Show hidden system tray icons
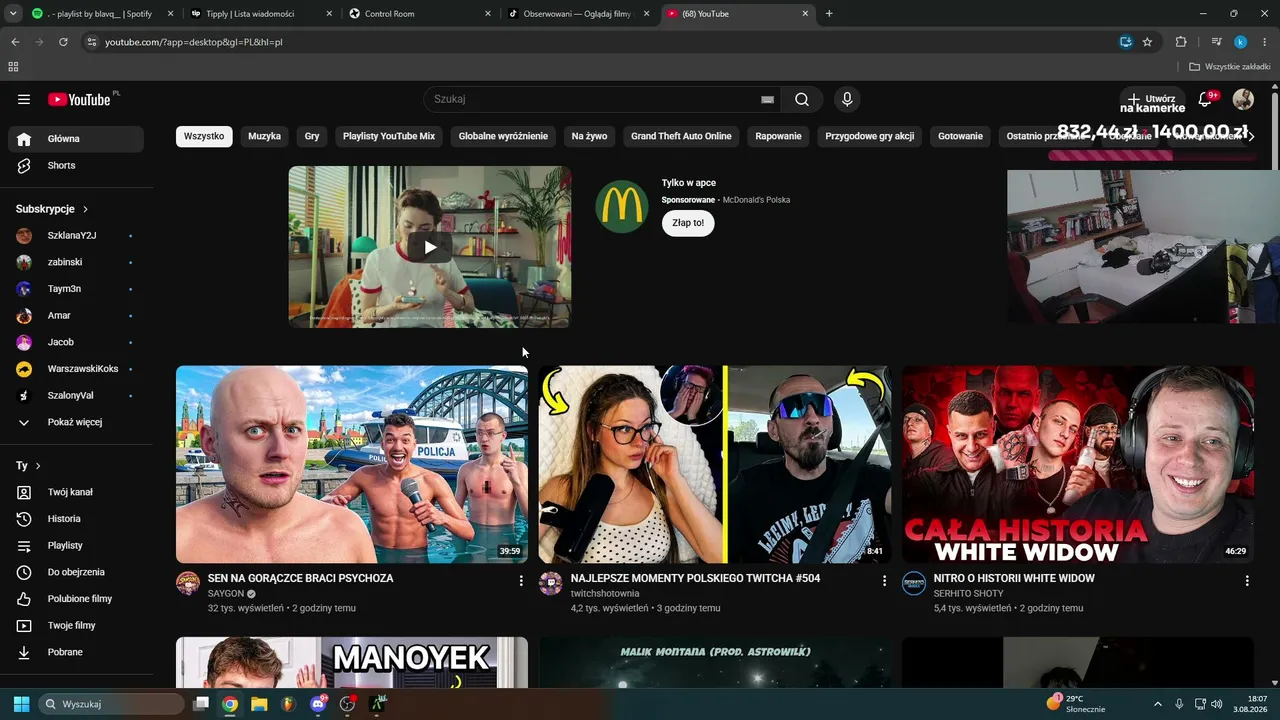 [x=1158, y=704]
